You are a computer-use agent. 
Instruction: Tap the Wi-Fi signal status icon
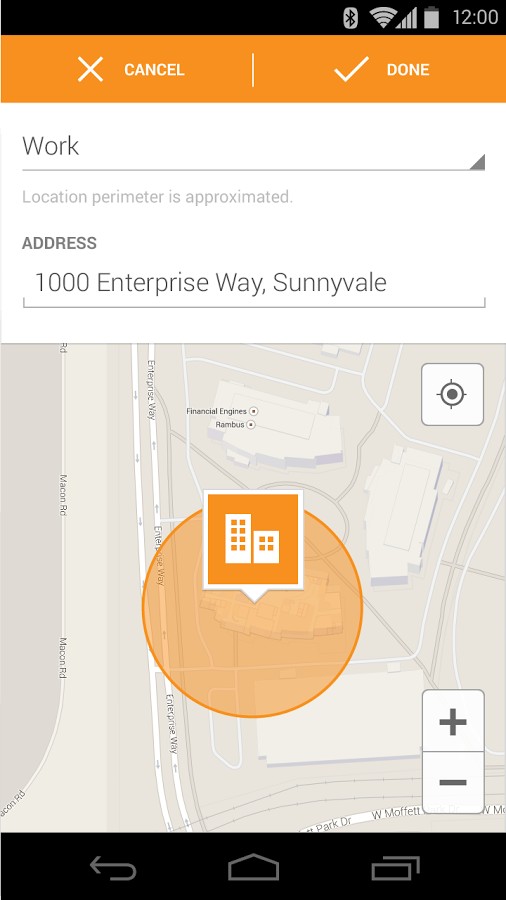coord(383,17)
